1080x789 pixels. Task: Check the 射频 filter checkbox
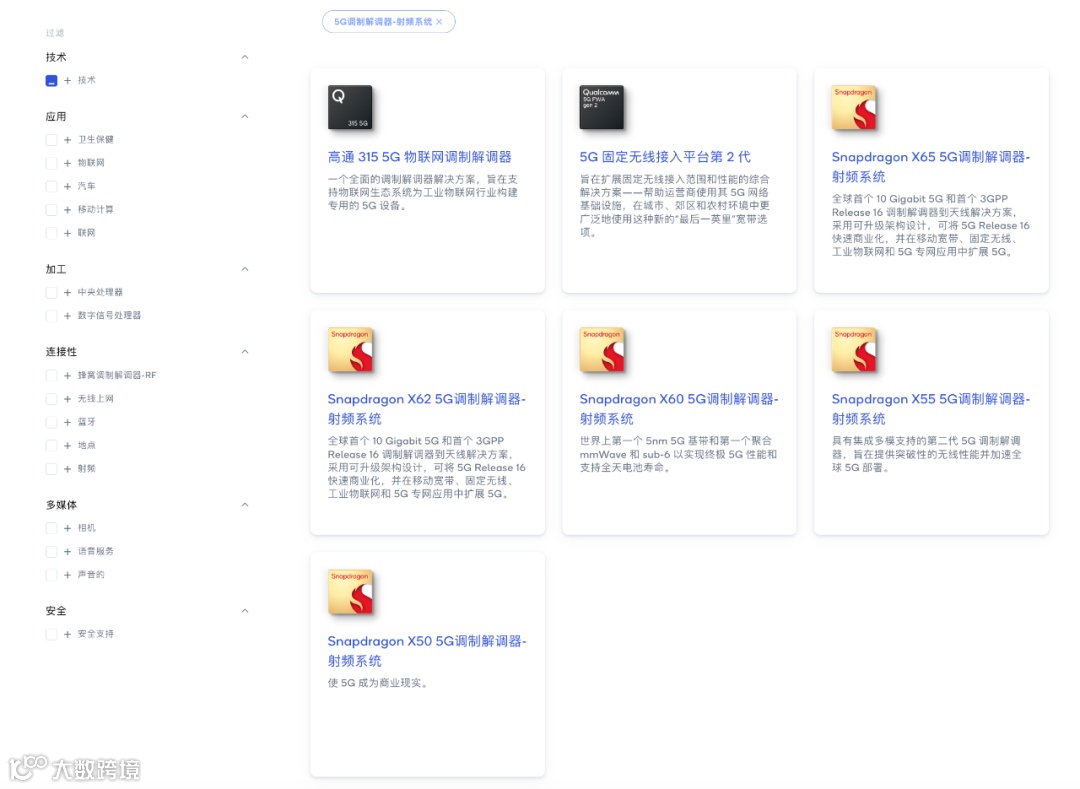tap(51, 470)
